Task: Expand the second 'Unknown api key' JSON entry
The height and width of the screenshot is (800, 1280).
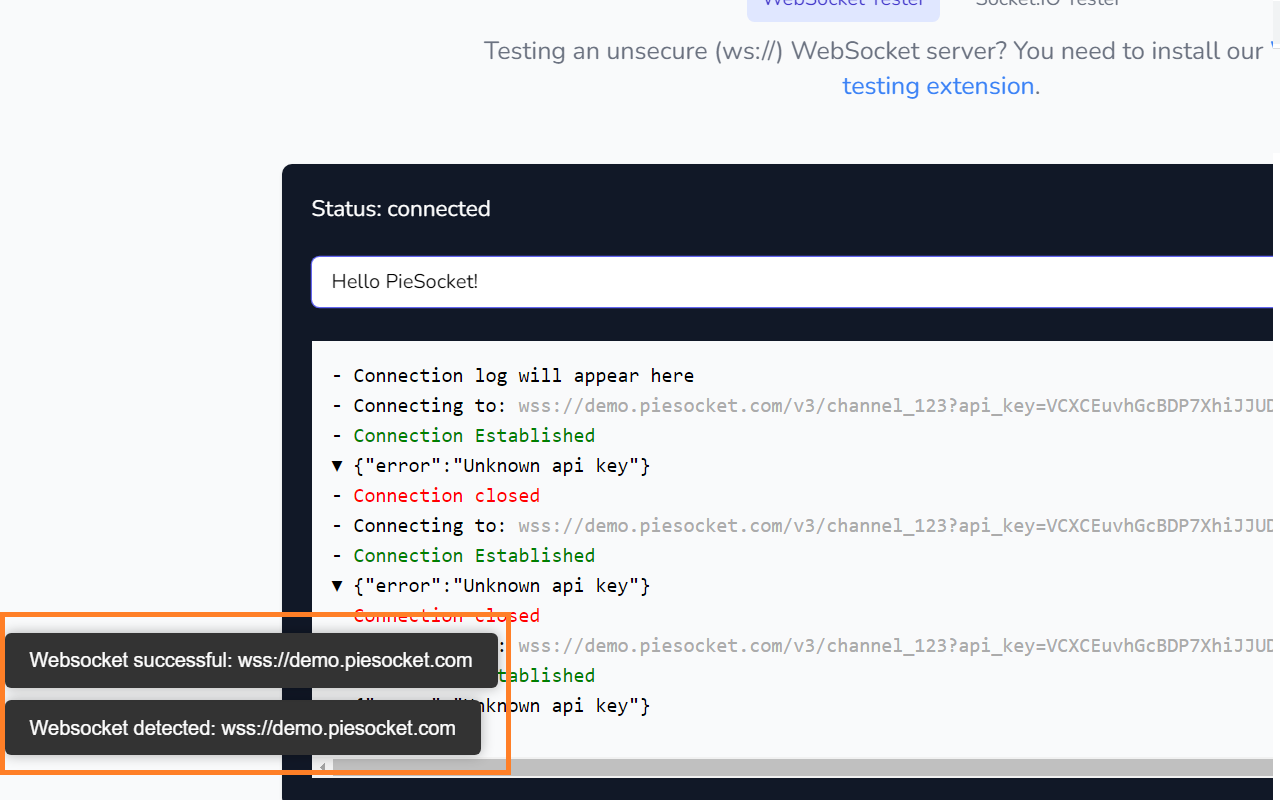Action: click(337, 586)
